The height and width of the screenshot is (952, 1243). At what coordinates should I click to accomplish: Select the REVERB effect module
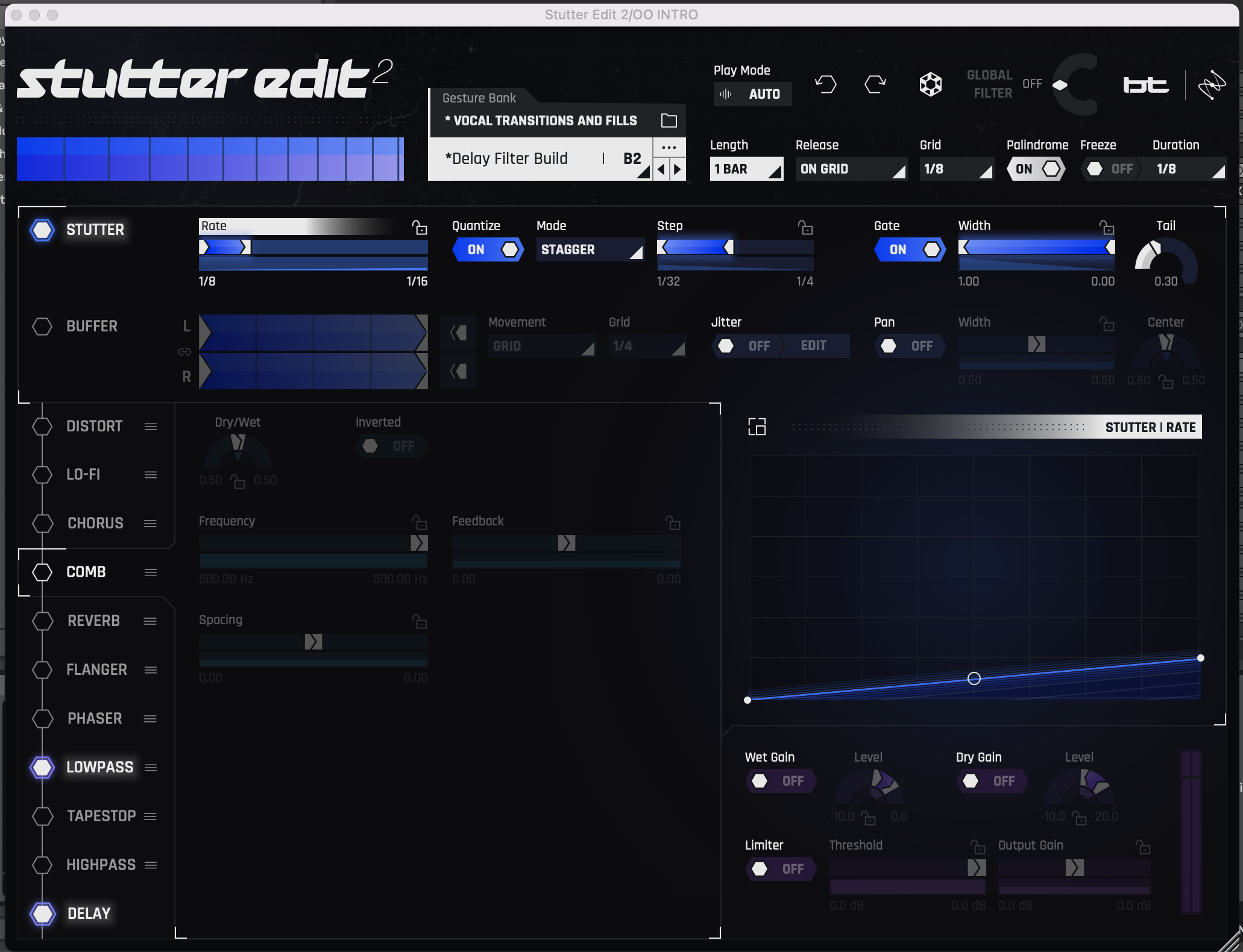coord(93,621)
